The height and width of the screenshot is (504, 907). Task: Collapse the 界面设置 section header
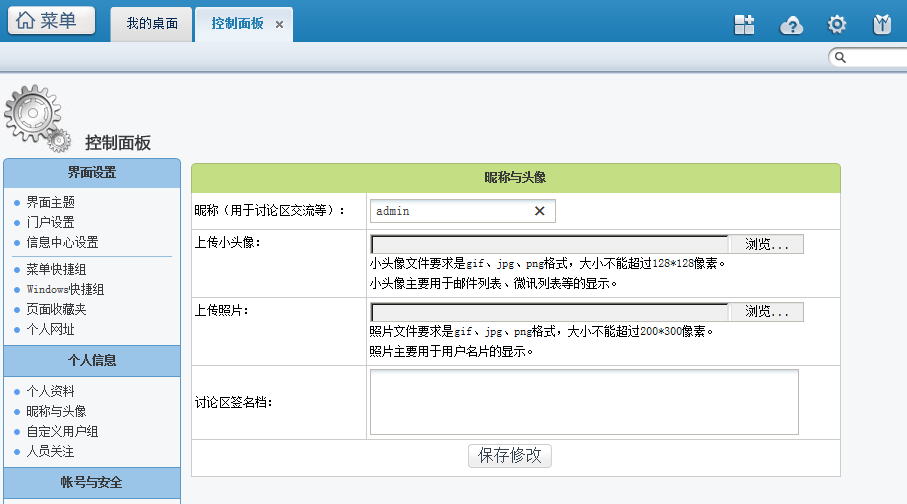[92, 173]
